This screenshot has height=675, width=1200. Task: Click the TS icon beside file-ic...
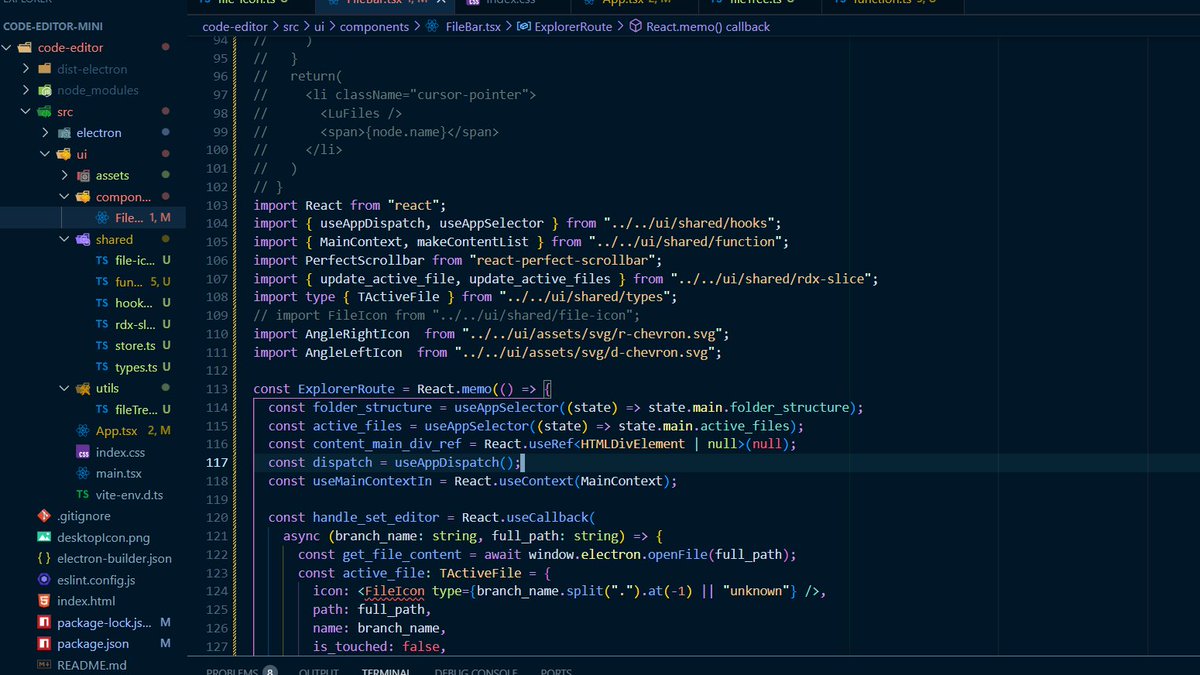point(102,260)
